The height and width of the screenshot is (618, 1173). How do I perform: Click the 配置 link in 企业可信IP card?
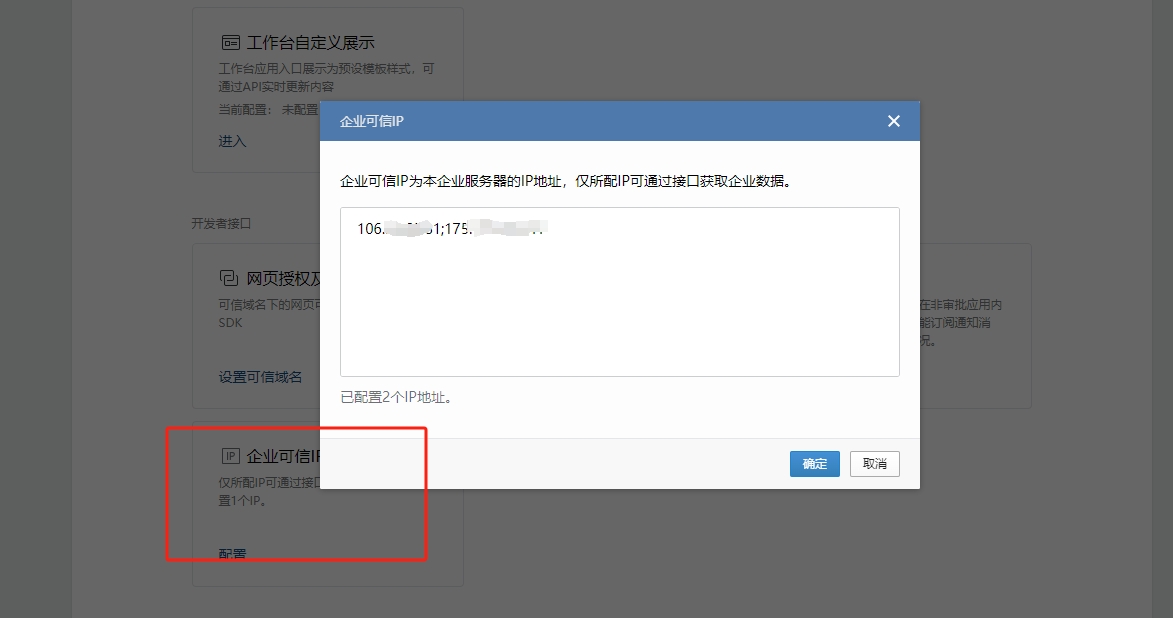(x=232, y=553)
